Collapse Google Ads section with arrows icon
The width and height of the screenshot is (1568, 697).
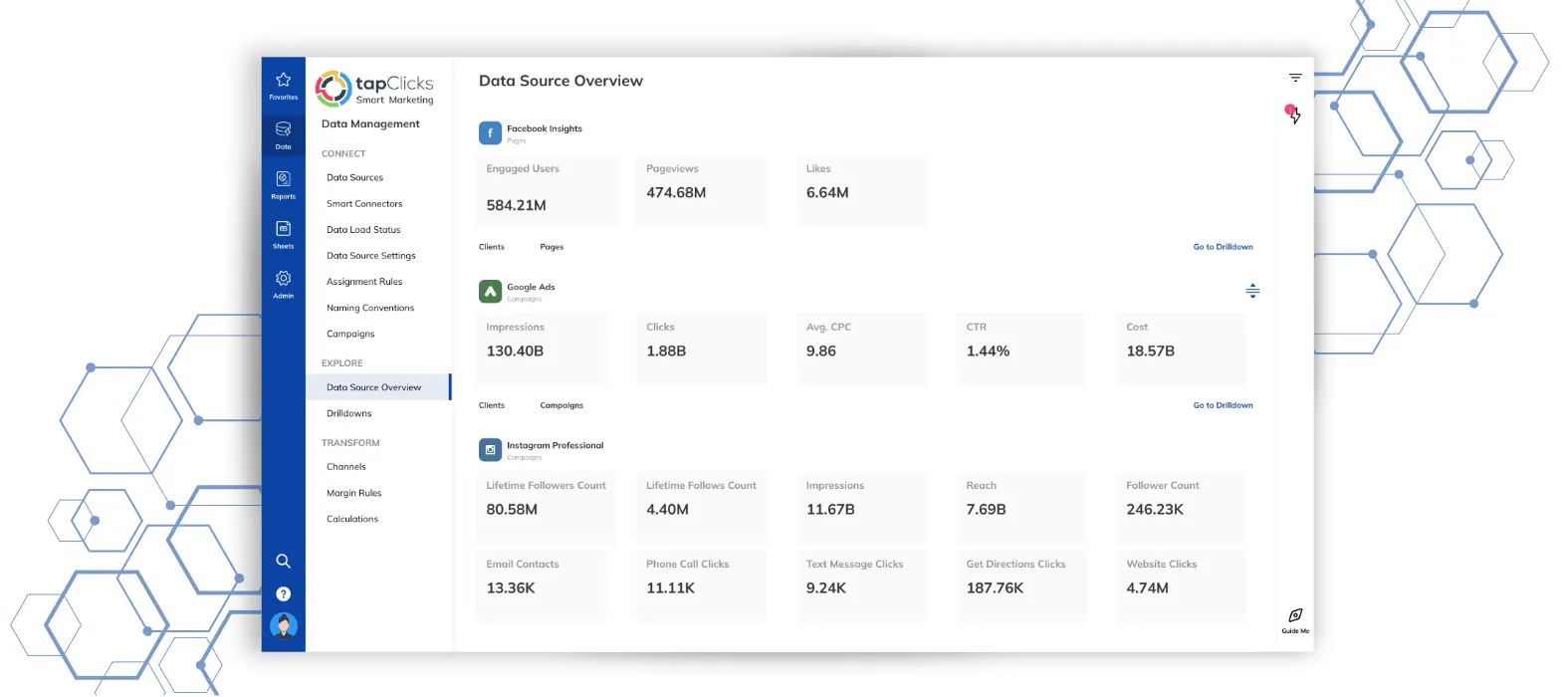pyautogui.click(x=1252, y=291)
